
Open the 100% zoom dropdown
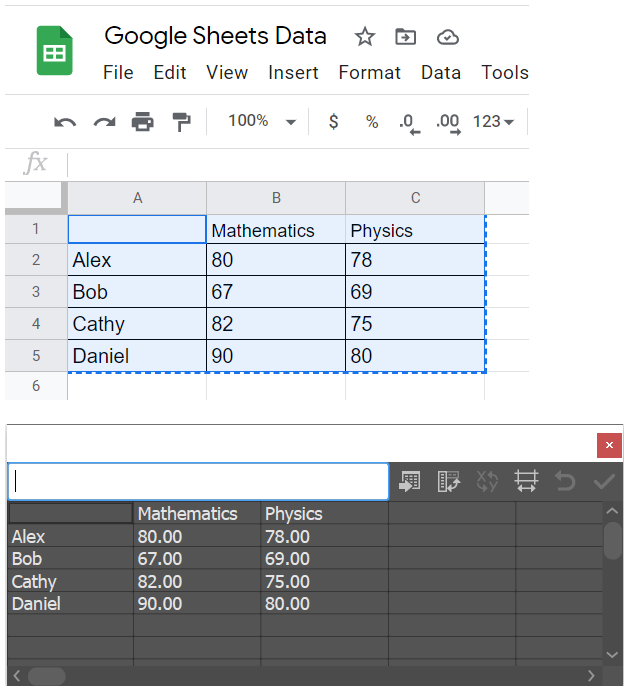point(262,121)
